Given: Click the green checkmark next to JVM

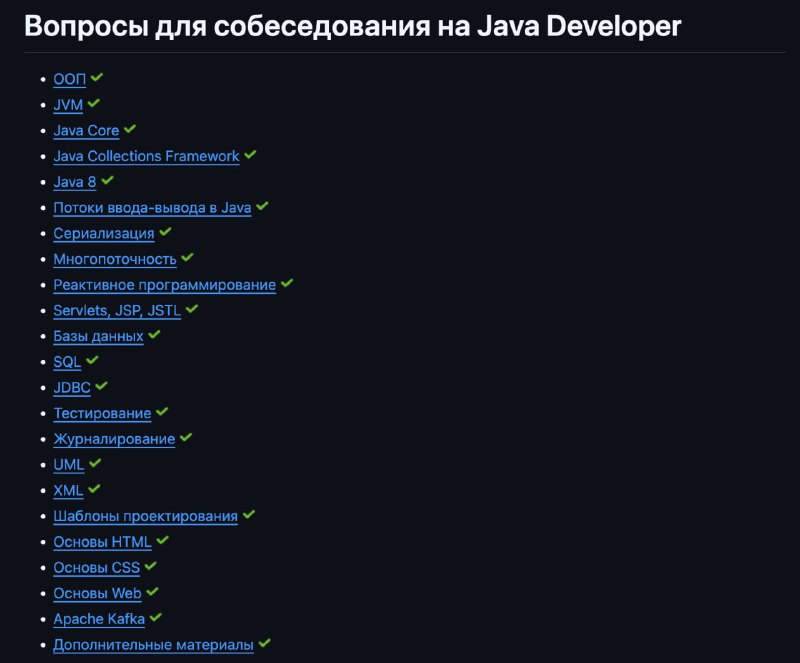Looking at the screenshot, I should click(94, 103).
